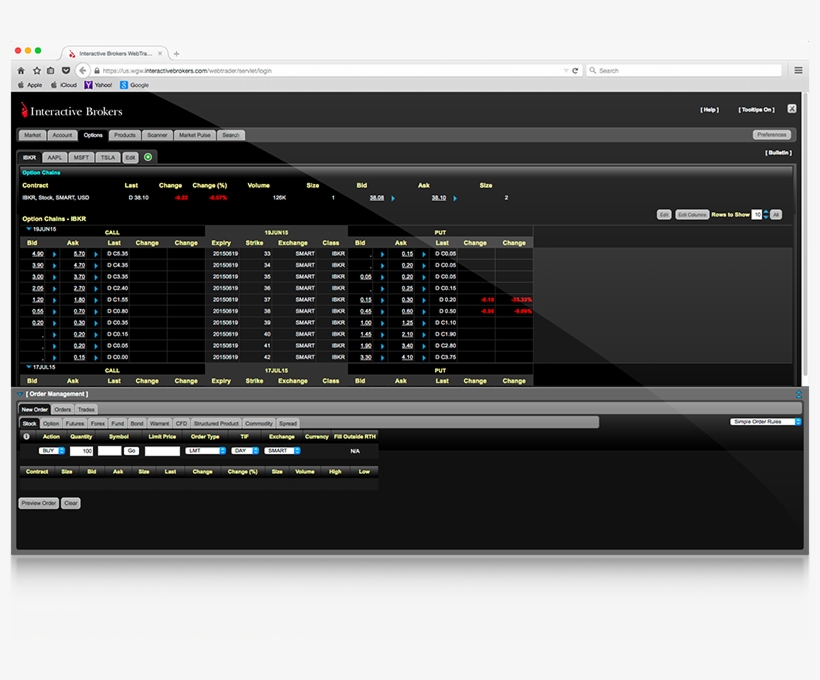Screen dimensions: 820x680
Task: Open the Scanner tab
Action: [157, 135]
